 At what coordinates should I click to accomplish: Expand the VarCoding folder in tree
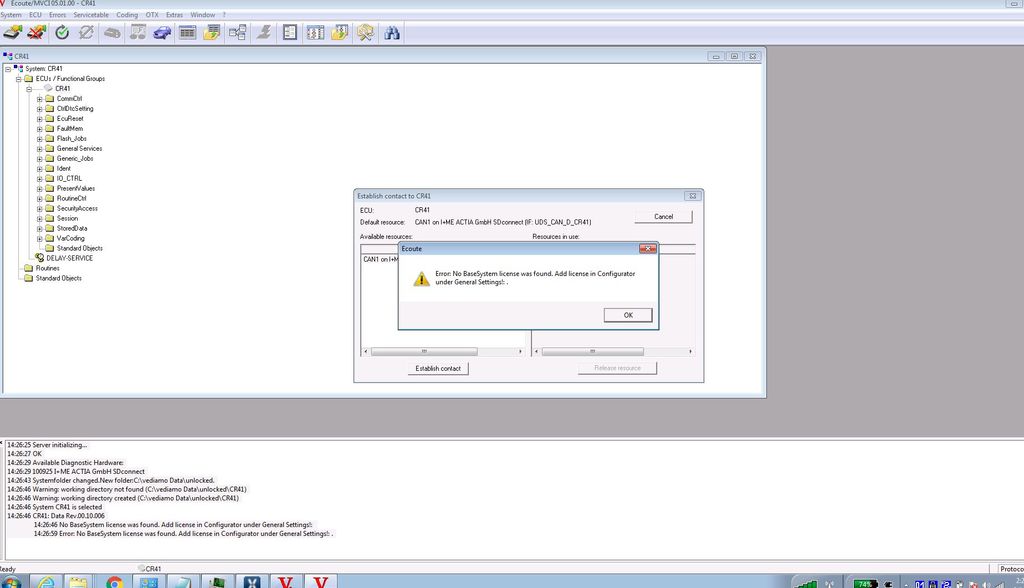pos(39,238)
